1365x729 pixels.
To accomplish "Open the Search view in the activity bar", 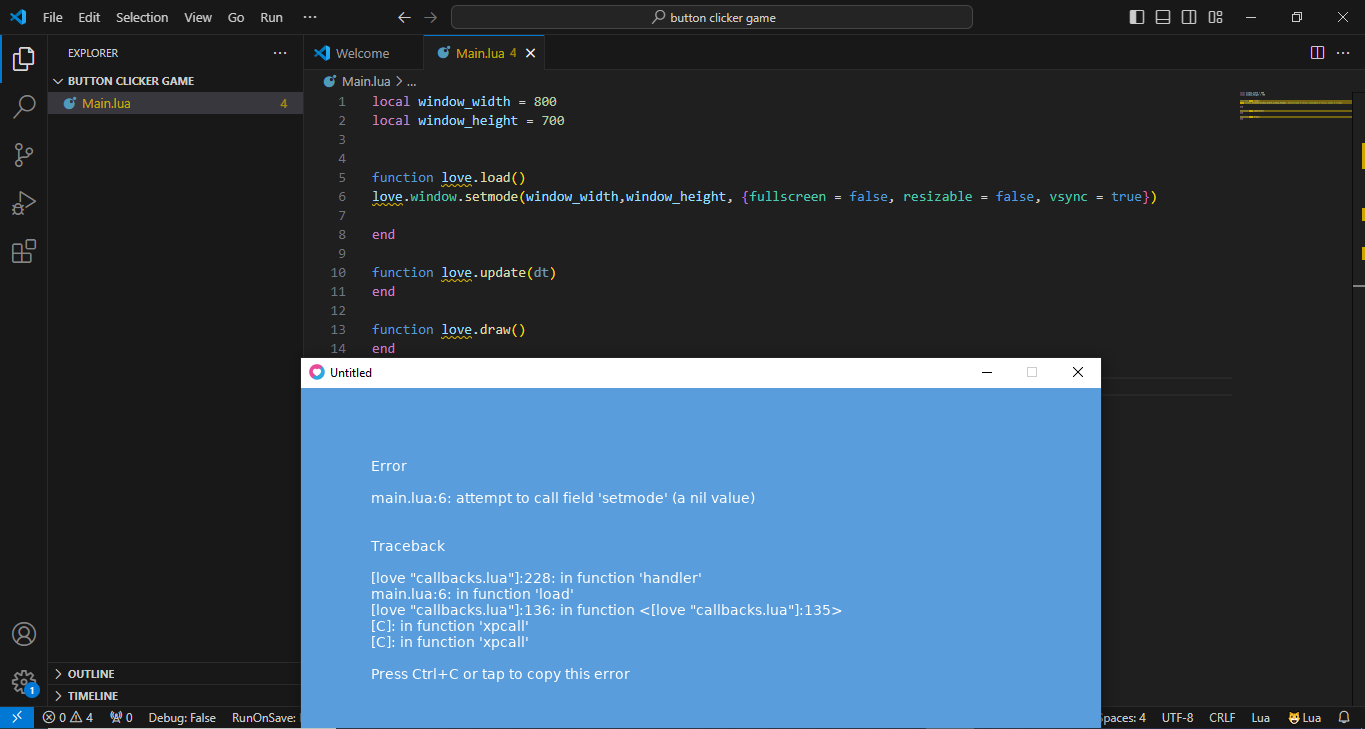I will click(x=23, y=107).
